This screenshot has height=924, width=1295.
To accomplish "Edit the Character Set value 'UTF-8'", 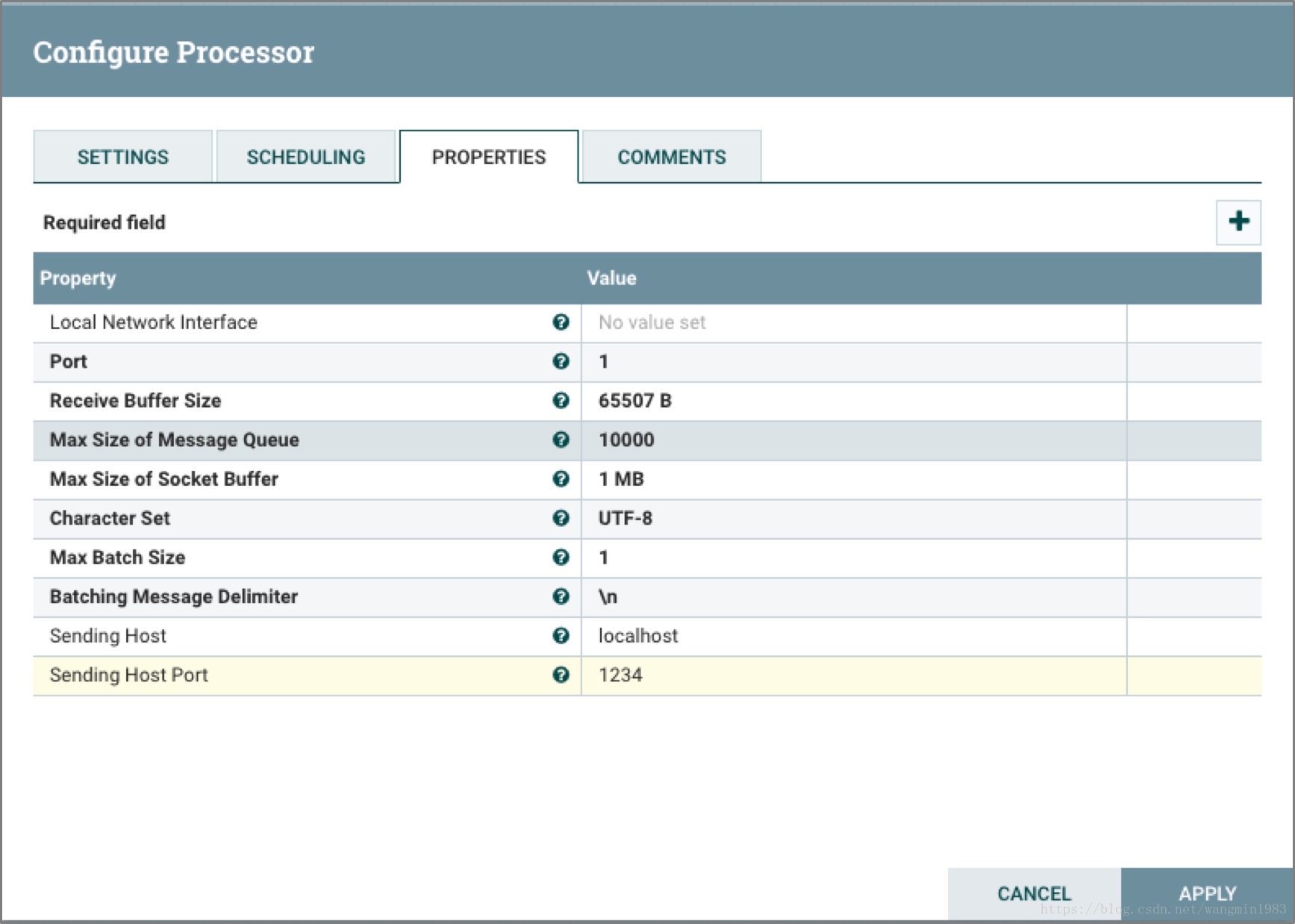I will (x=854, y=518).
